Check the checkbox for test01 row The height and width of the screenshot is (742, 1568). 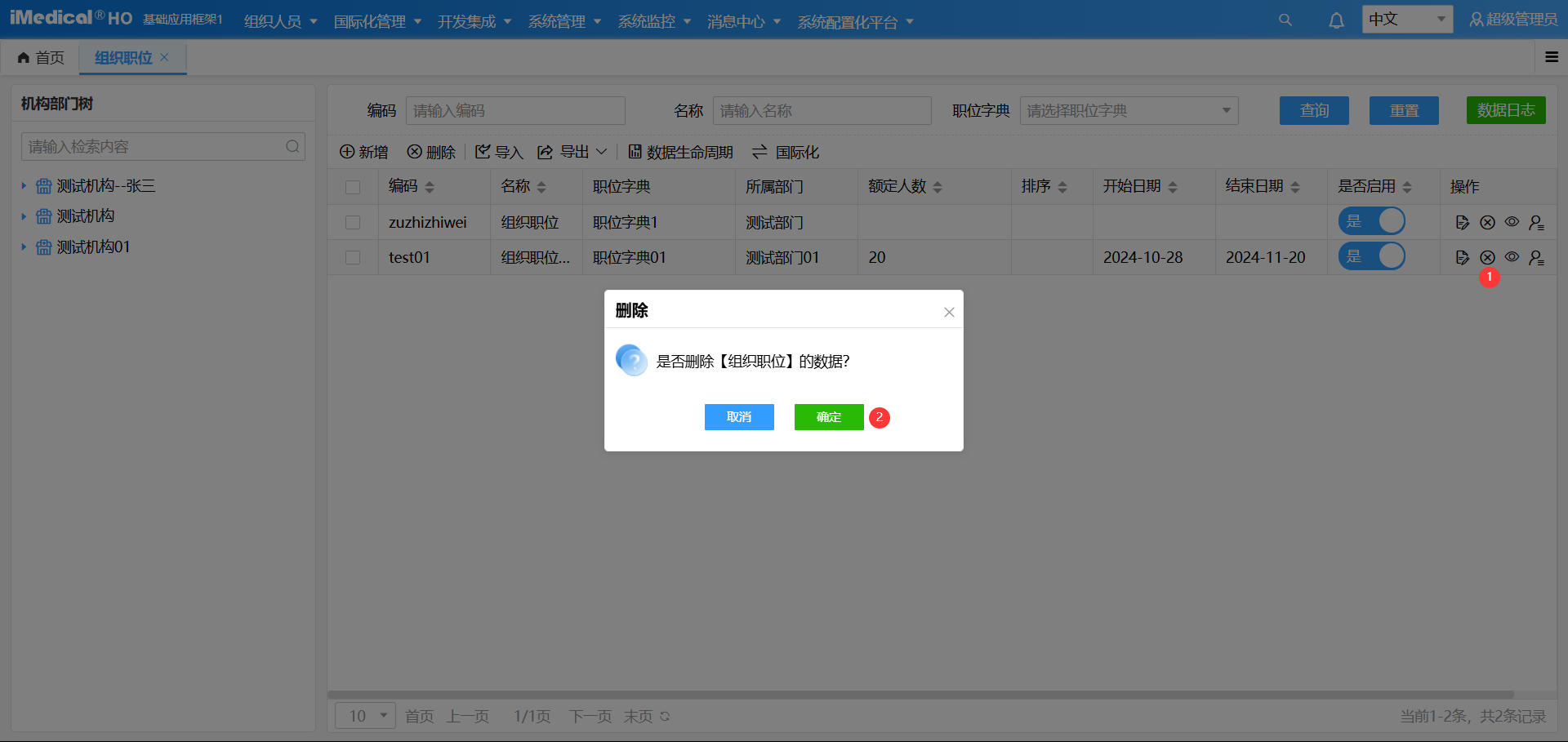(353, 257)
